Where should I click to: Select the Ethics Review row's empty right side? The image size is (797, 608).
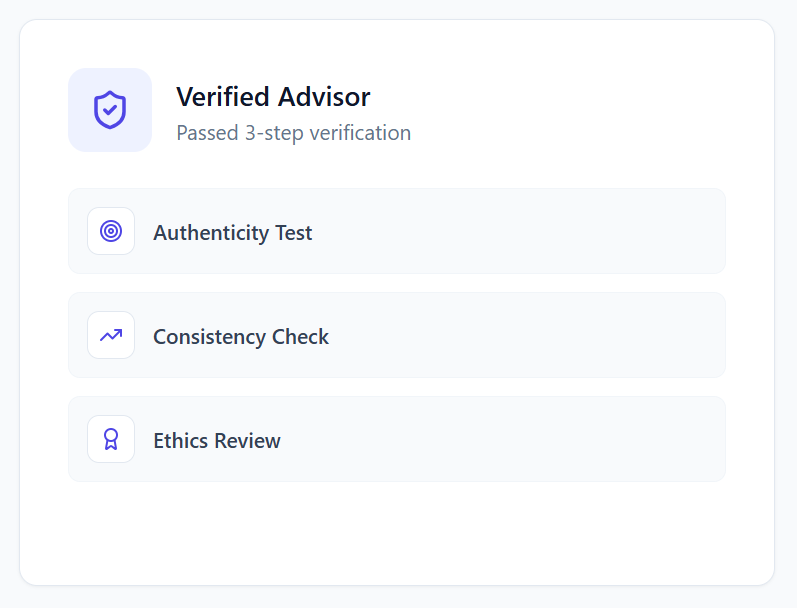tap(560, 439)
